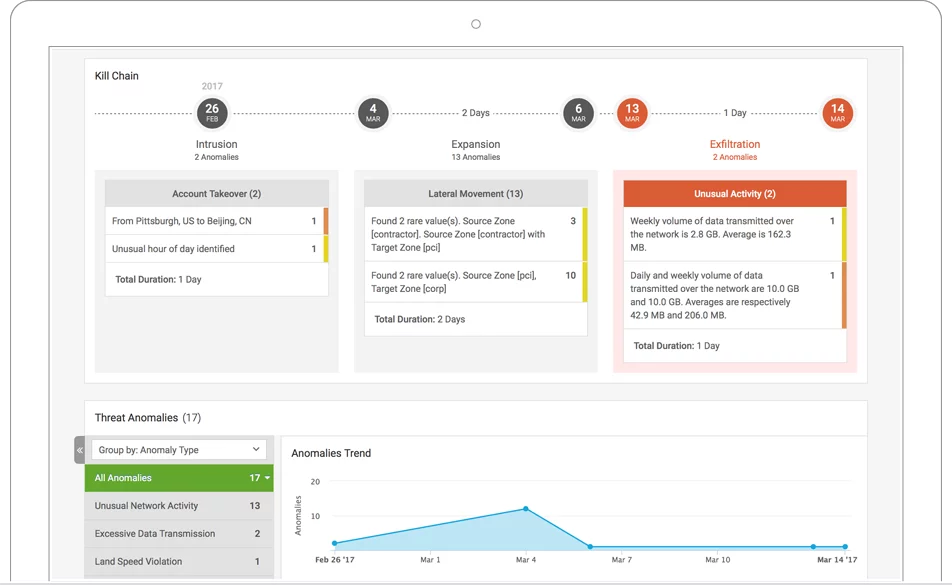Open the Lateral Movement (13) card header
Viewport: 952px width, 585px height.
point(475,194)
